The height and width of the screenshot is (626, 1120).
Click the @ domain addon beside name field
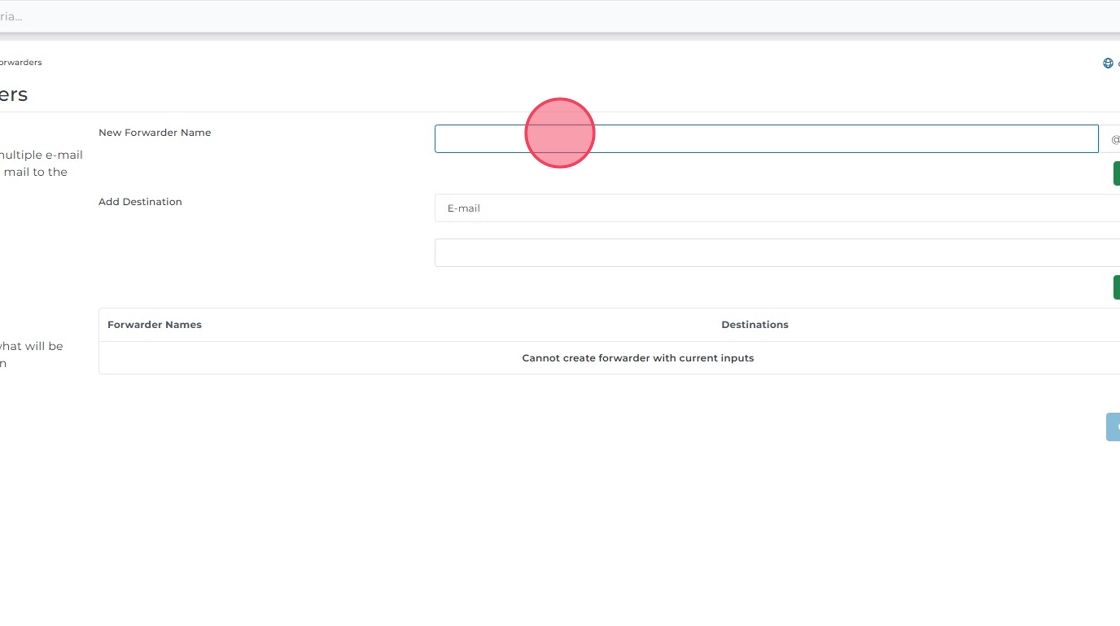1114,139
